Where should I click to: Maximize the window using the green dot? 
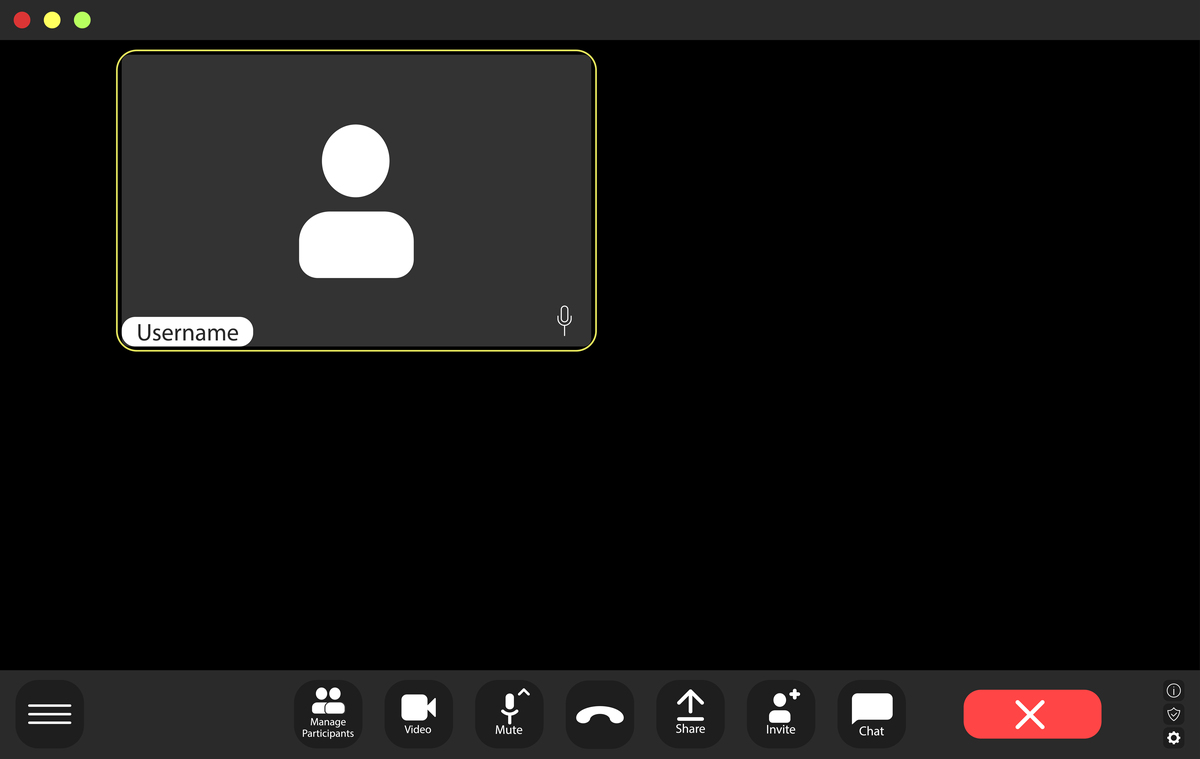pos(82,20)
